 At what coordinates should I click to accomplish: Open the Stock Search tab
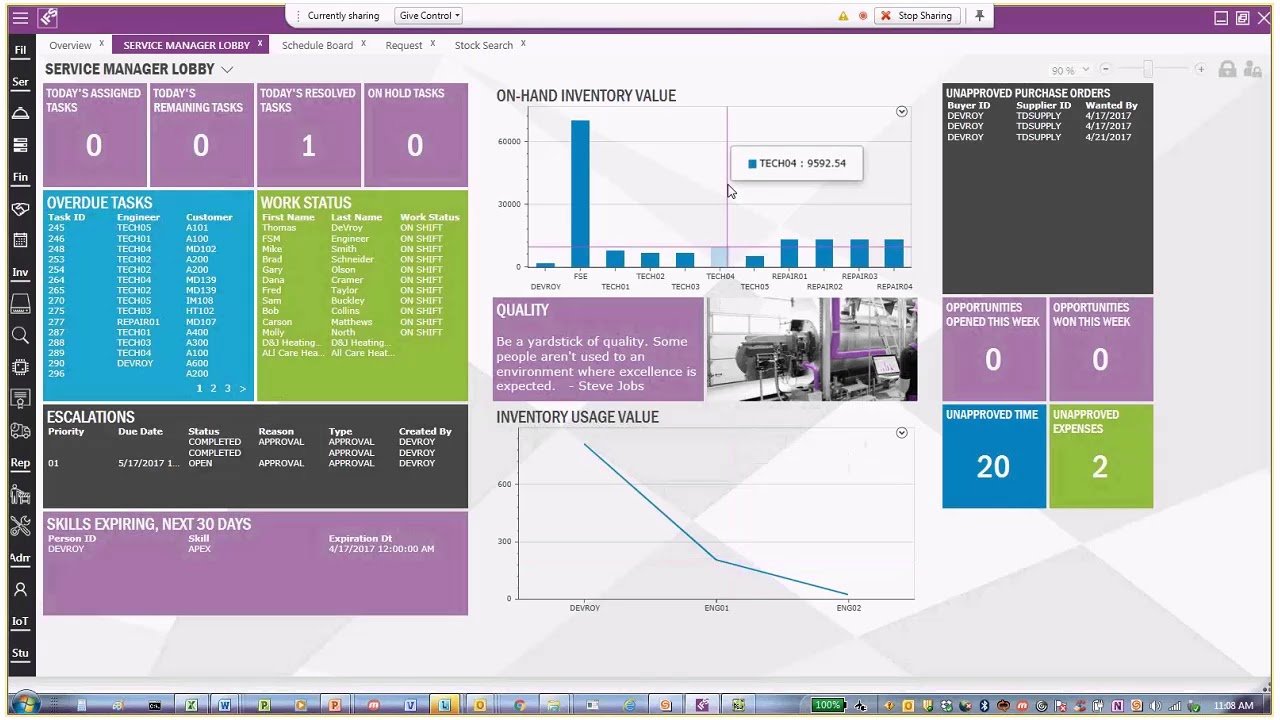483,45
